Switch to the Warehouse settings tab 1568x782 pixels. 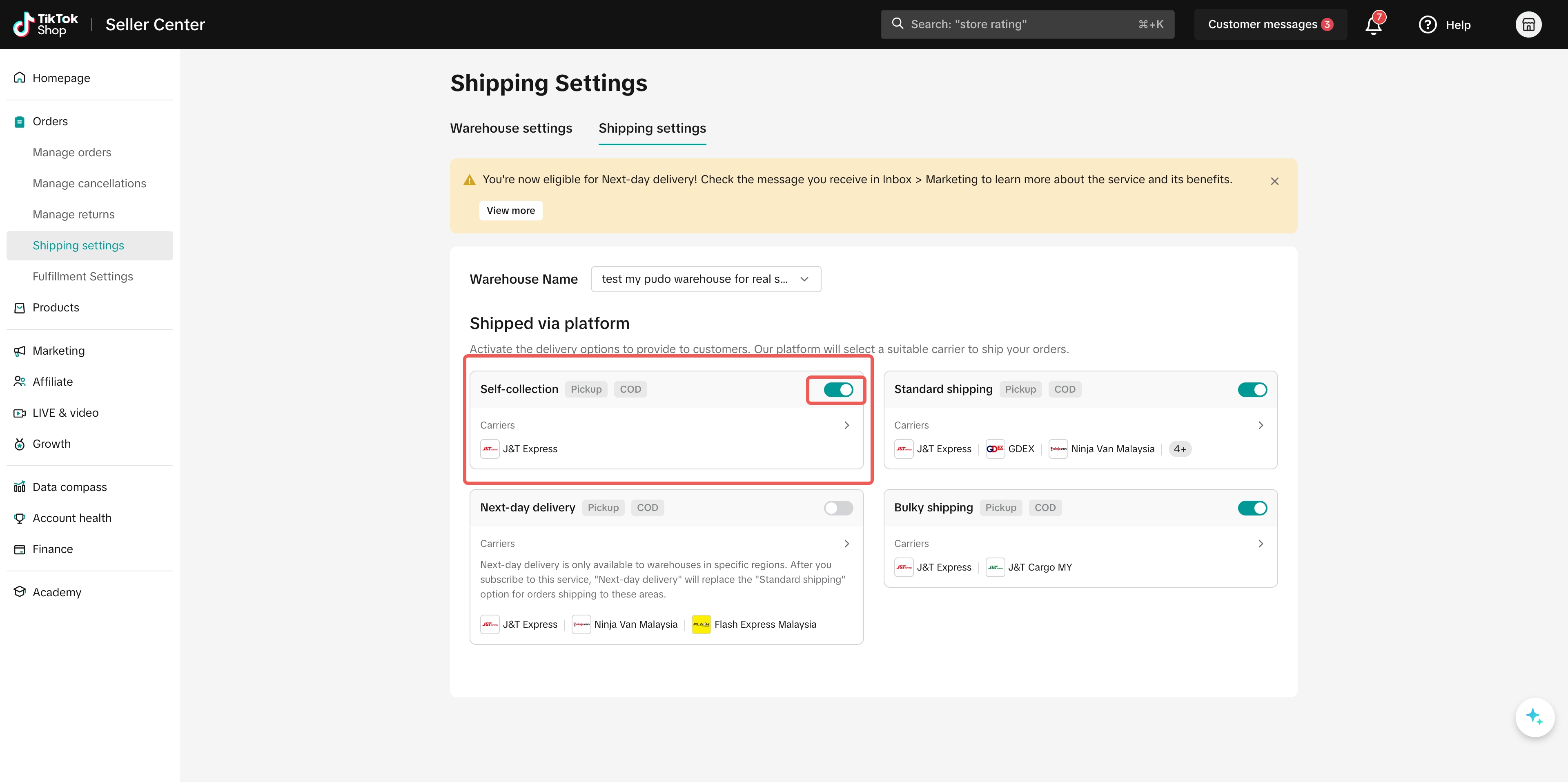[511, 129]
